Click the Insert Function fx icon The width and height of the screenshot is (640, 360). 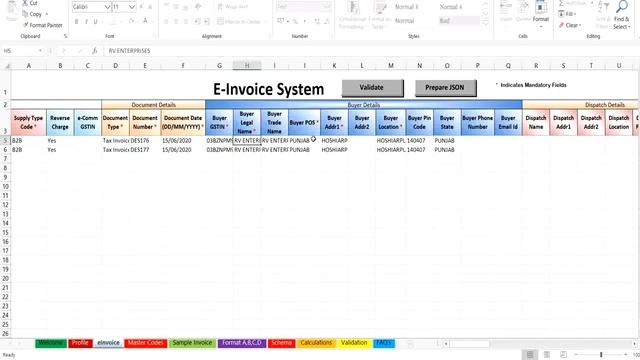click(x=94, y=51)
